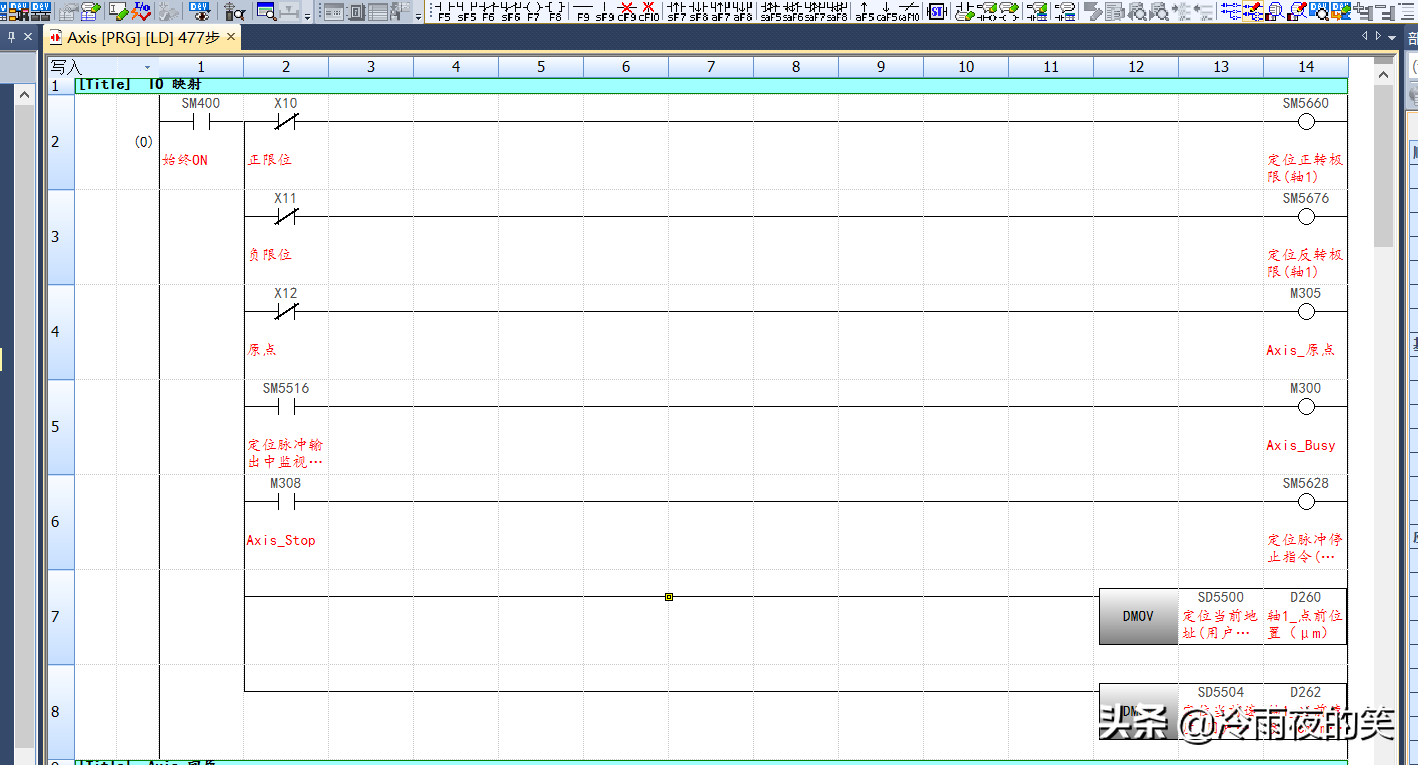This screenshot has height=765, width=1418.
Task: Click the delete horizontal line cF9 tool
Action: [627, 12]
